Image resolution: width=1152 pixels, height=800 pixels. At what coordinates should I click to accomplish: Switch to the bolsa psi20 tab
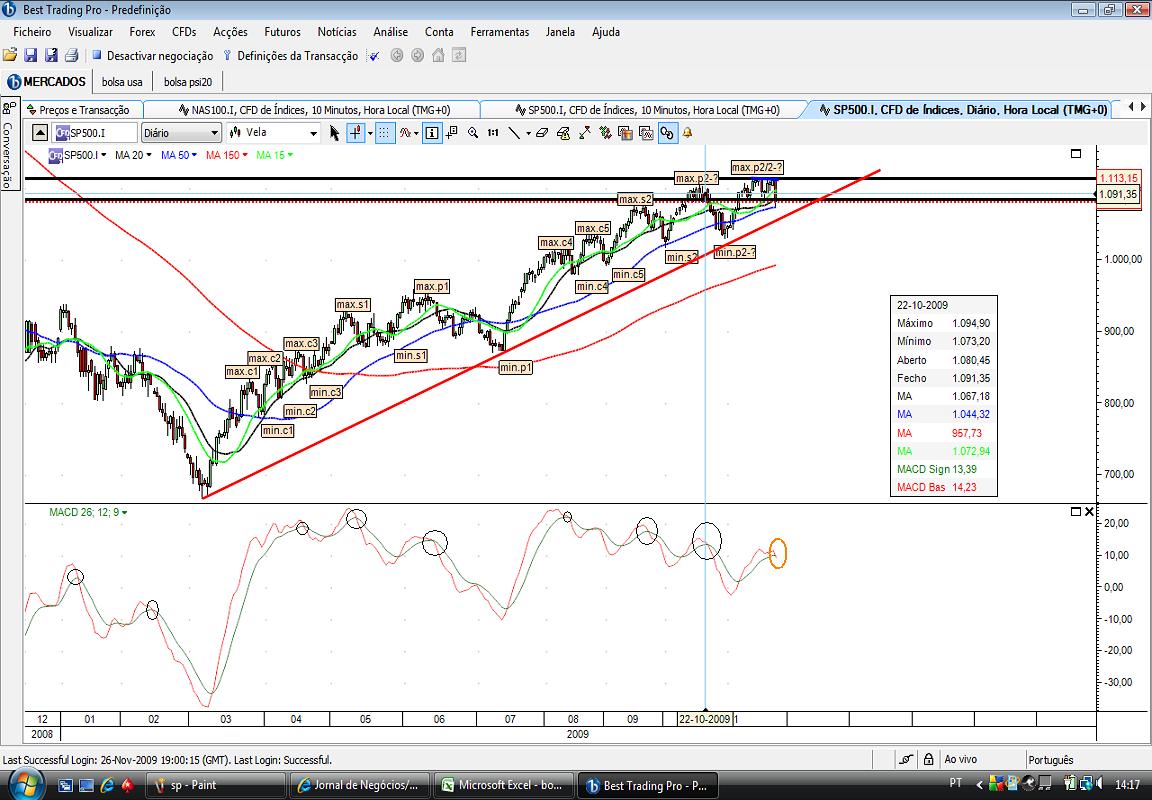point(188,82)
